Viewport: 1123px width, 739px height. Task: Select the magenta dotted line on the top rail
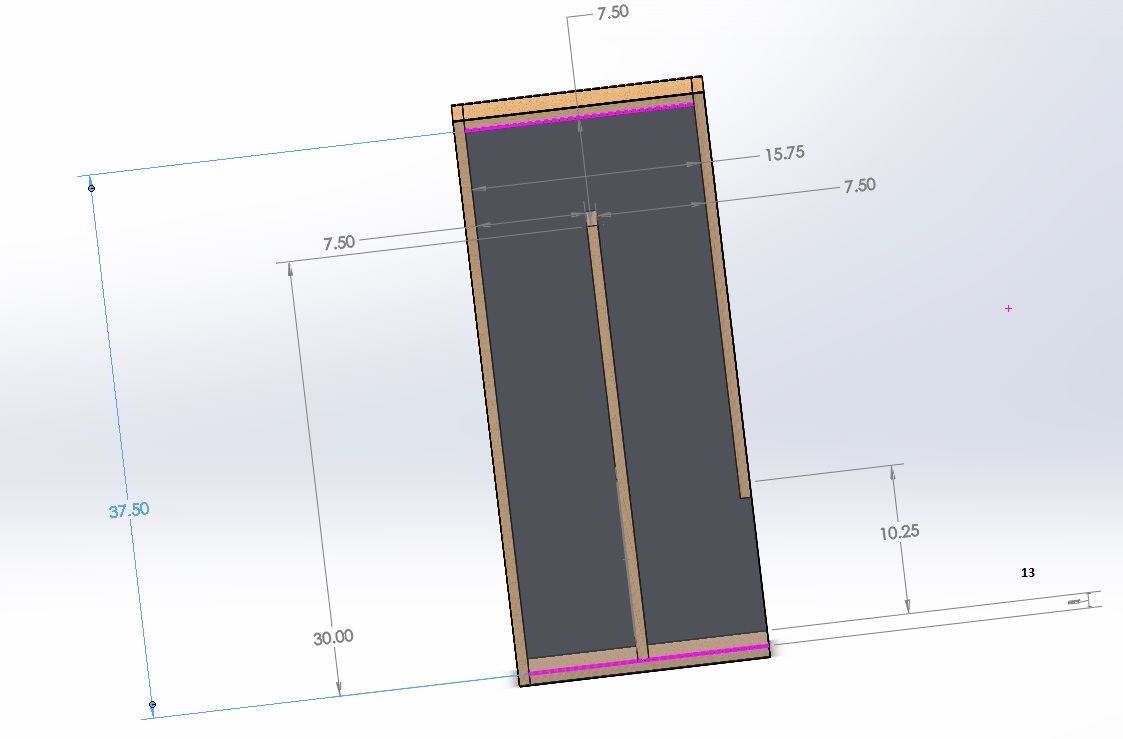click(x=579, y=117)
